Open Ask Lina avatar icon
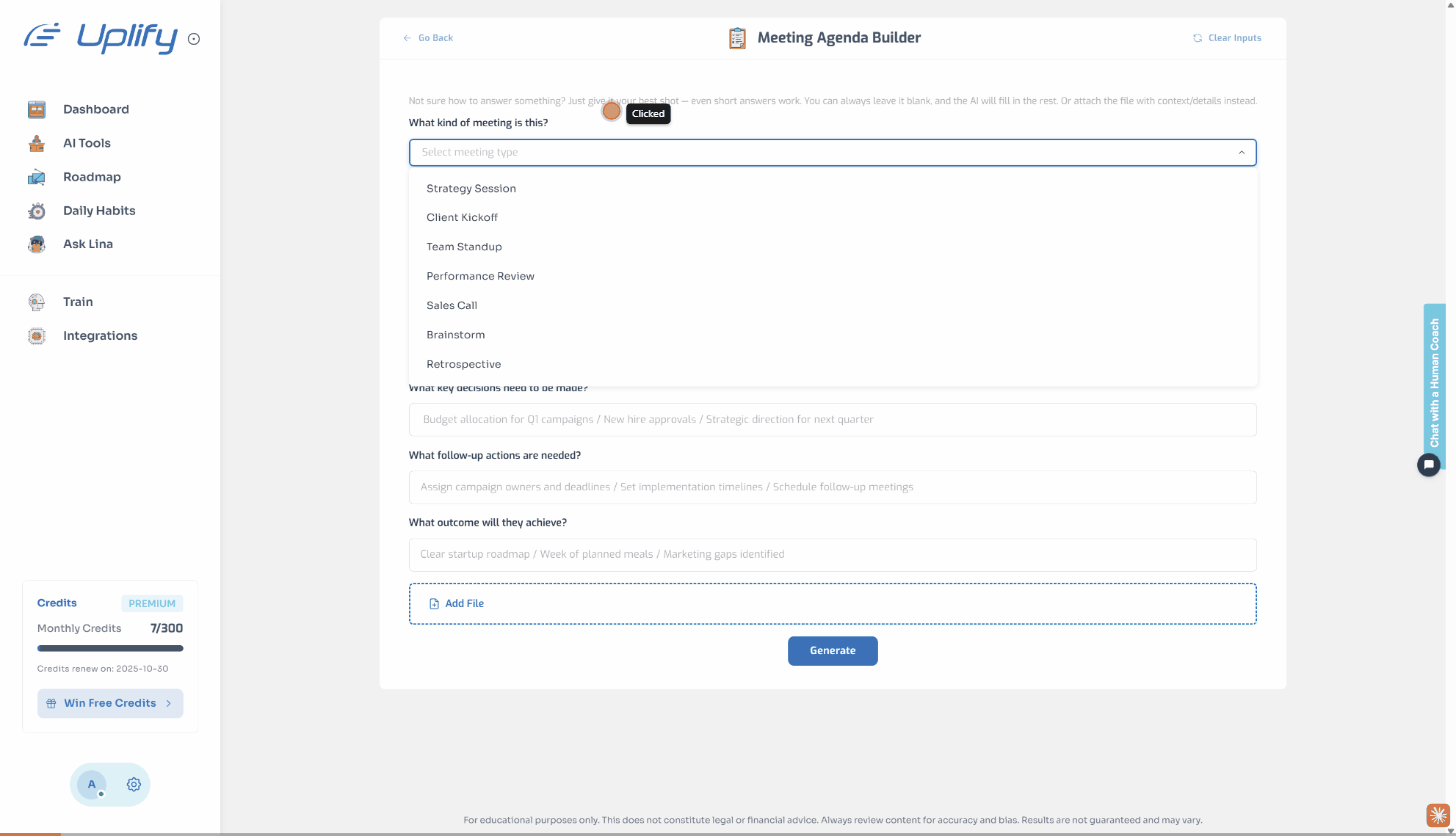This screenshot has height=836, width=1456. click(37, 244)
